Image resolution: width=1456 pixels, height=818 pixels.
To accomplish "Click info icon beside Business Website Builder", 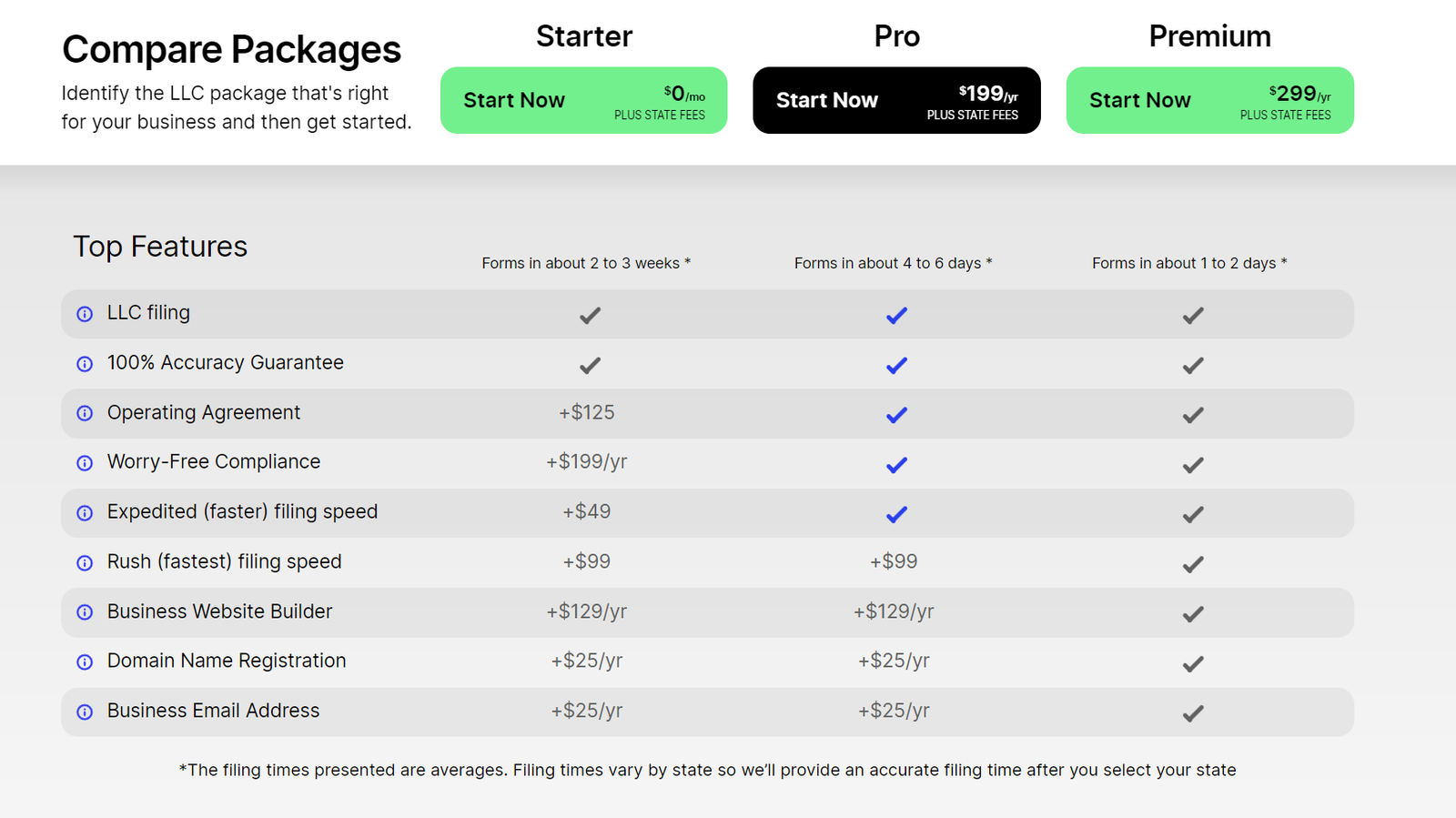I will (x=85, y=612).
